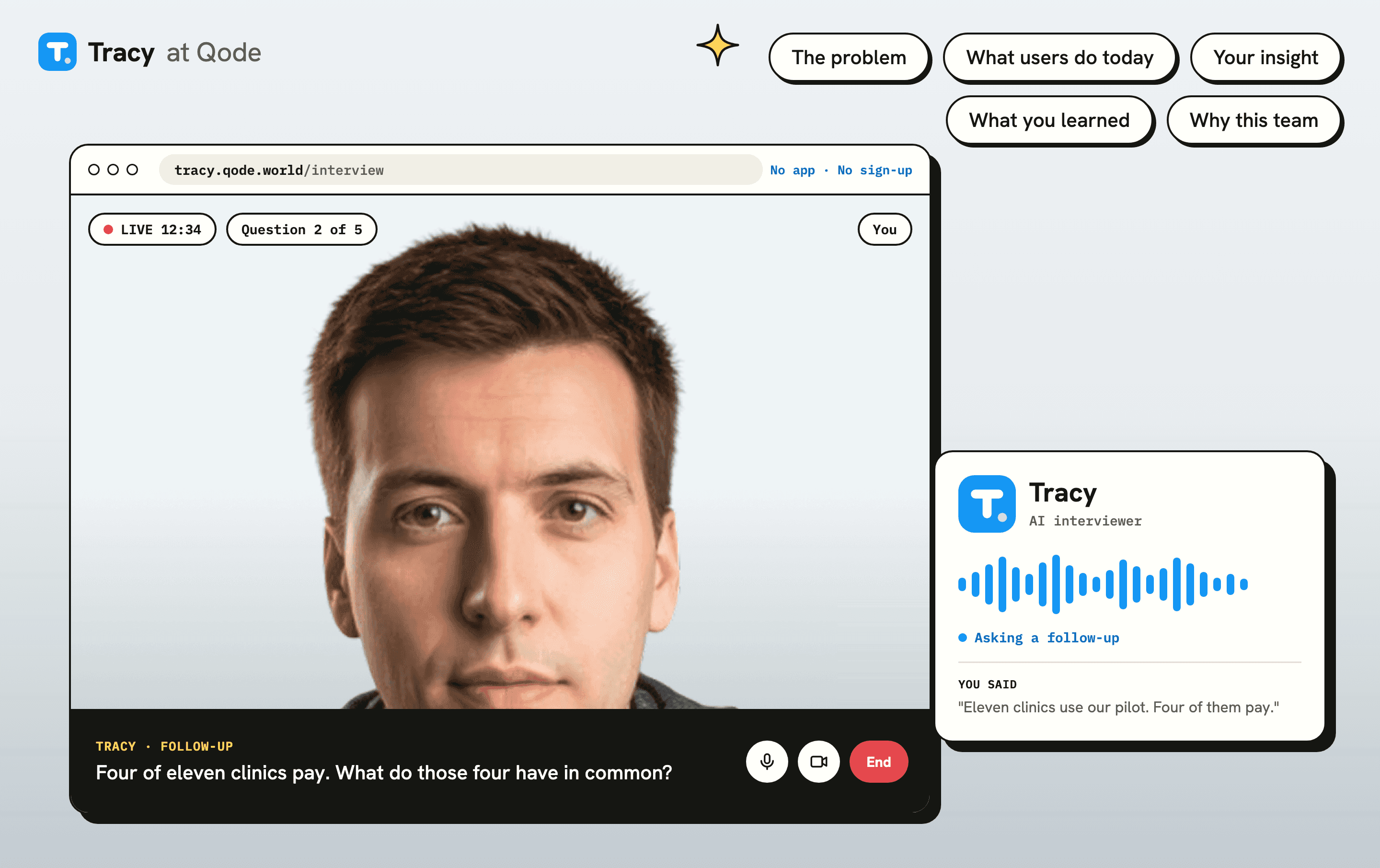Click the 'AI interviewer' subtitle
This screenshot has height=868, width=1380.
pyautogui.click(x=1085, y=521)
